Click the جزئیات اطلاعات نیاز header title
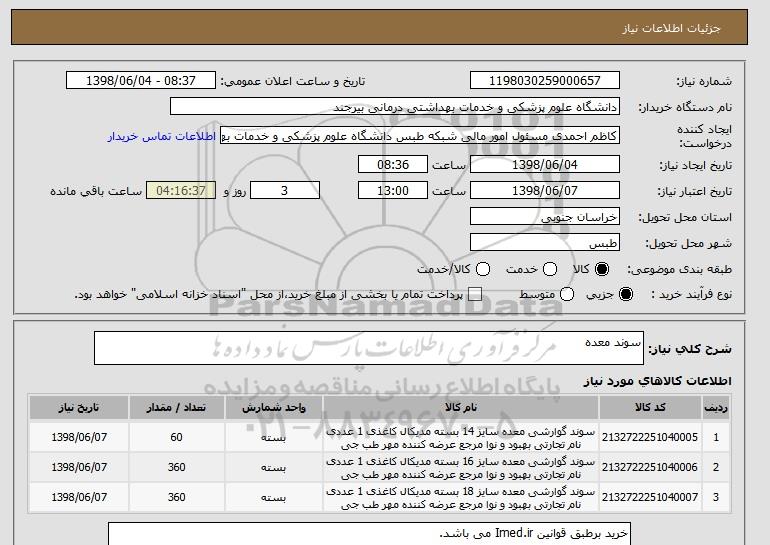 pyautogui.click(x=671, y=28)
